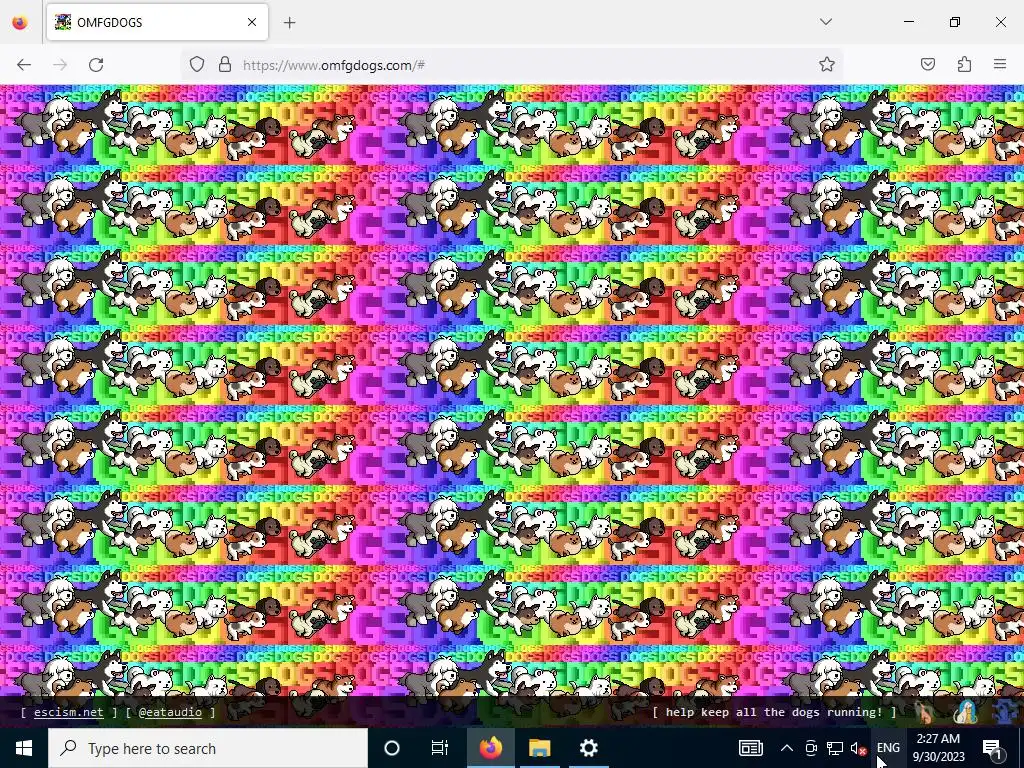Open the Windows Start menu

(24, 748)
